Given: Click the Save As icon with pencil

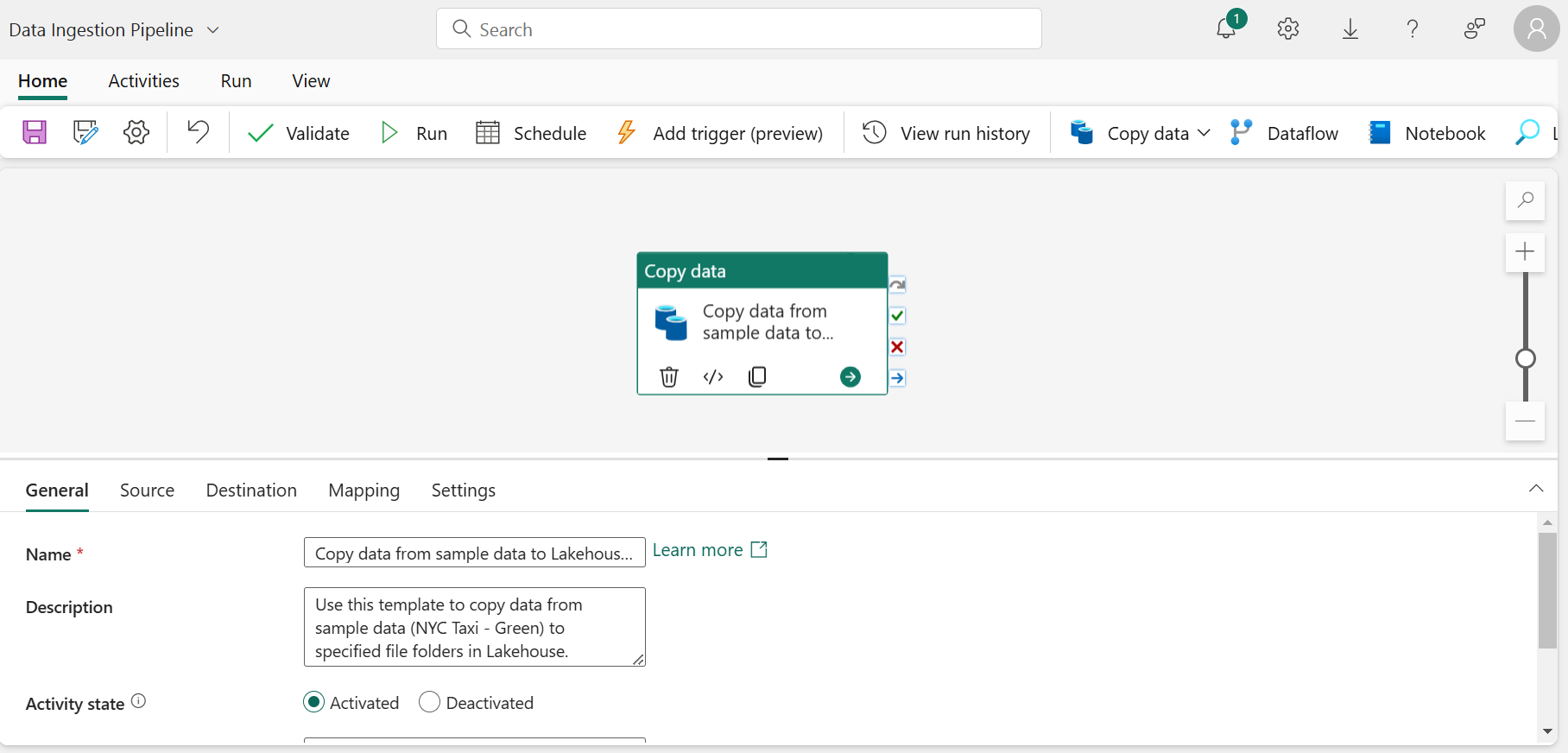Looking at the screenshot, I should [85, 132].
